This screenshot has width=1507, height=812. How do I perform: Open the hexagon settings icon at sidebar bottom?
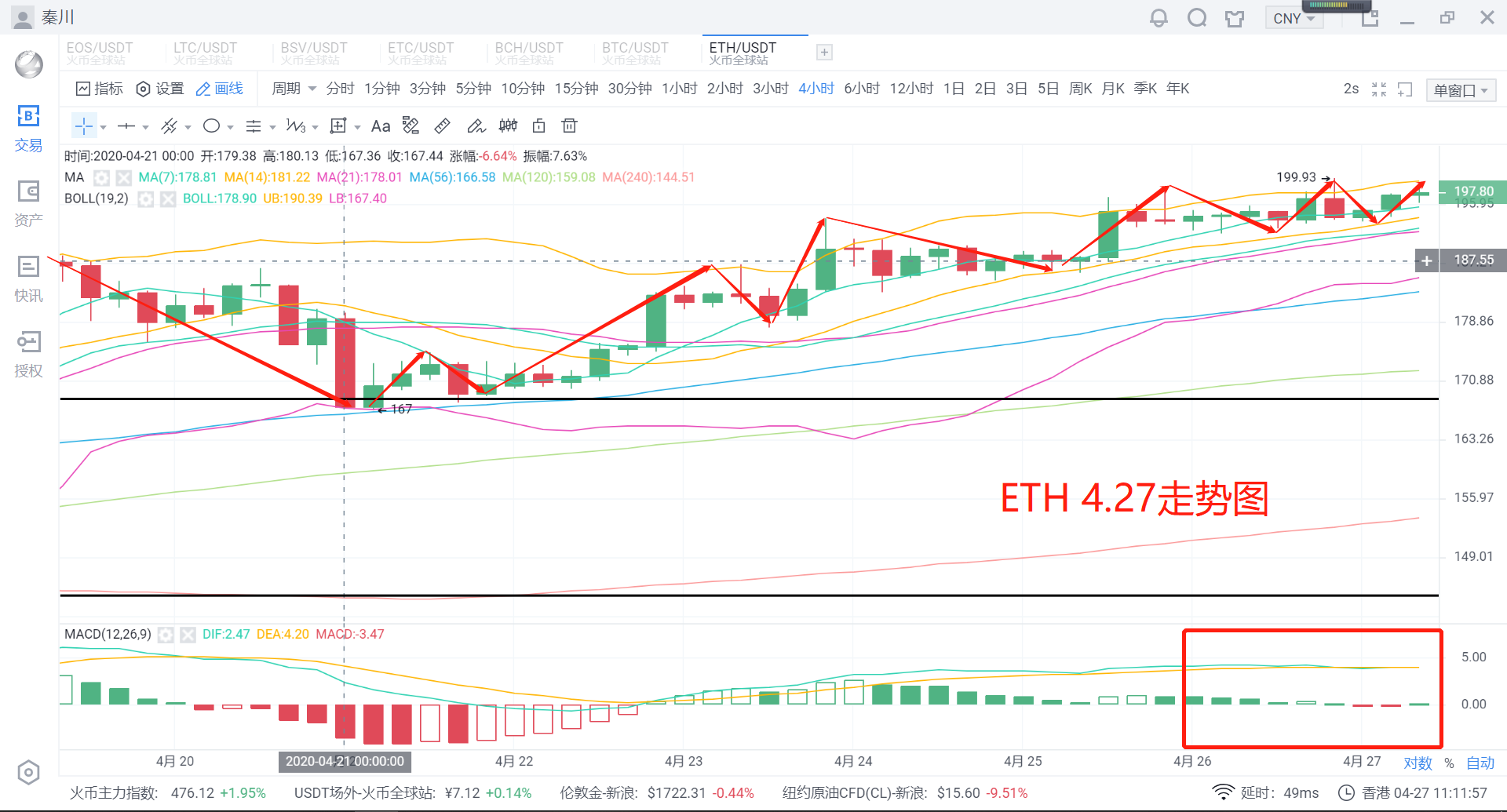tap(28, 773)
